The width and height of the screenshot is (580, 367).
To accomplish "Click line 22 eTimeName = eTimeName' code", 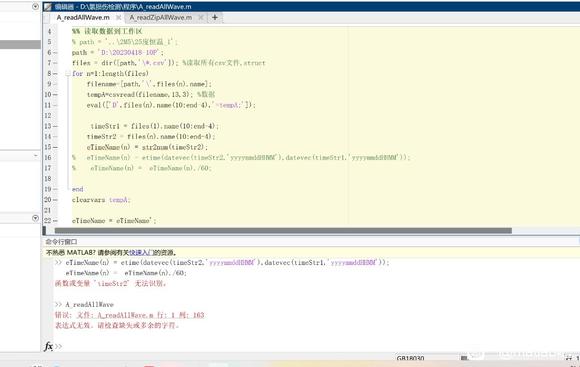I will 114,221.
